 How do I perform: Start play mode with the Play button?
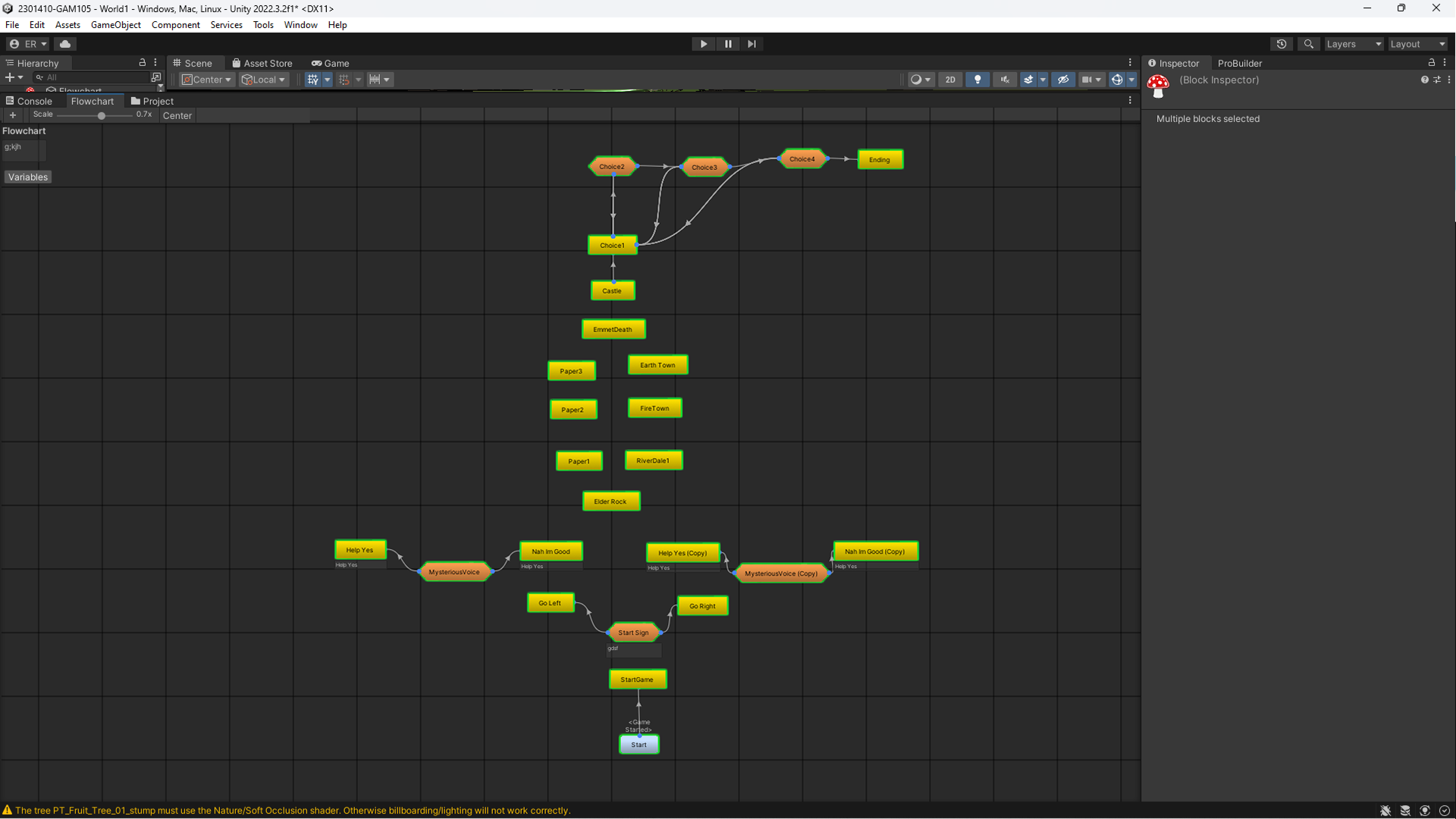tap(704, 44)
